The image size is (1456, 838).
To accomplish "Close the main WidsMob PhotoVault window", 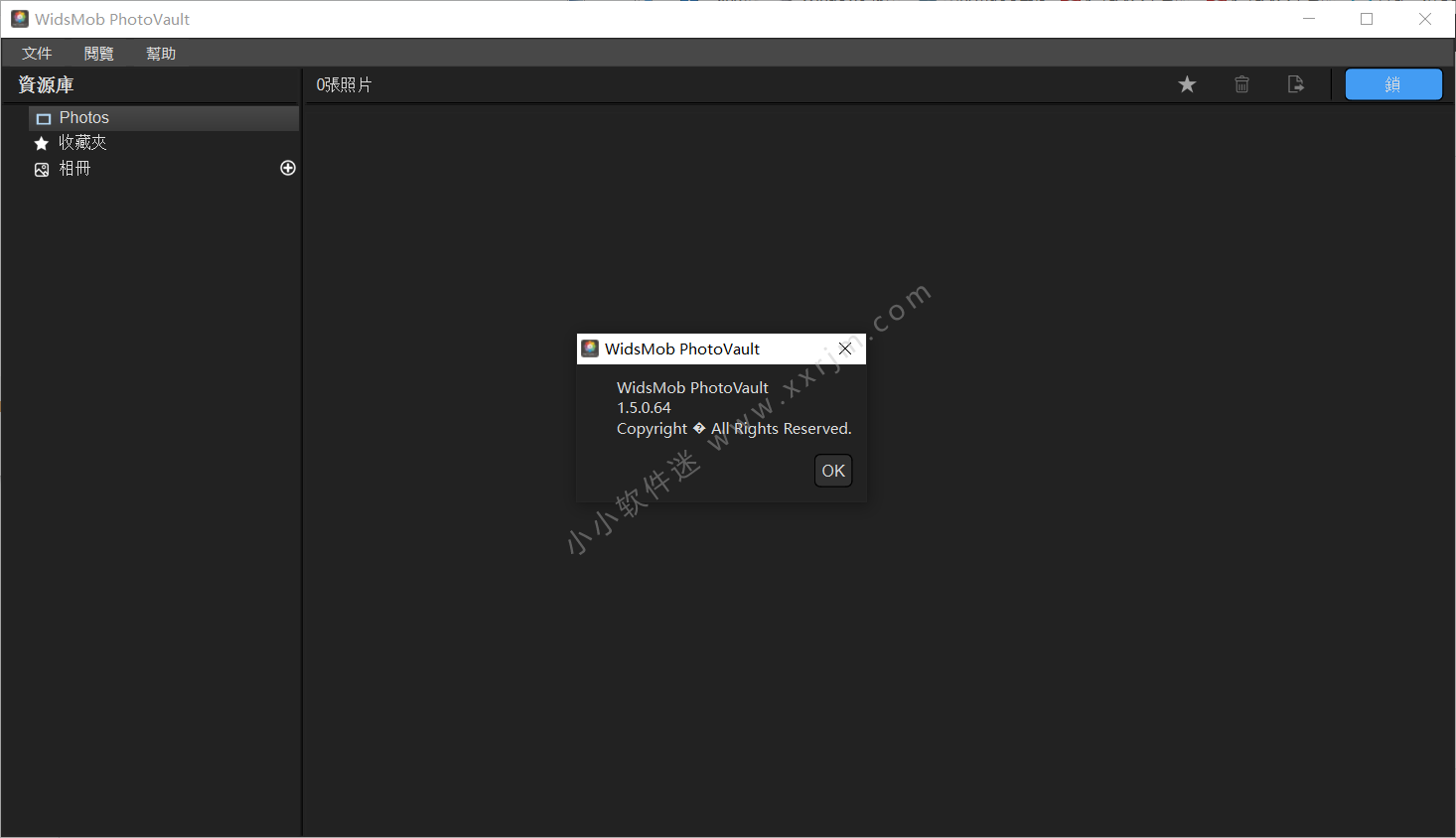I will pos(1425,19).
